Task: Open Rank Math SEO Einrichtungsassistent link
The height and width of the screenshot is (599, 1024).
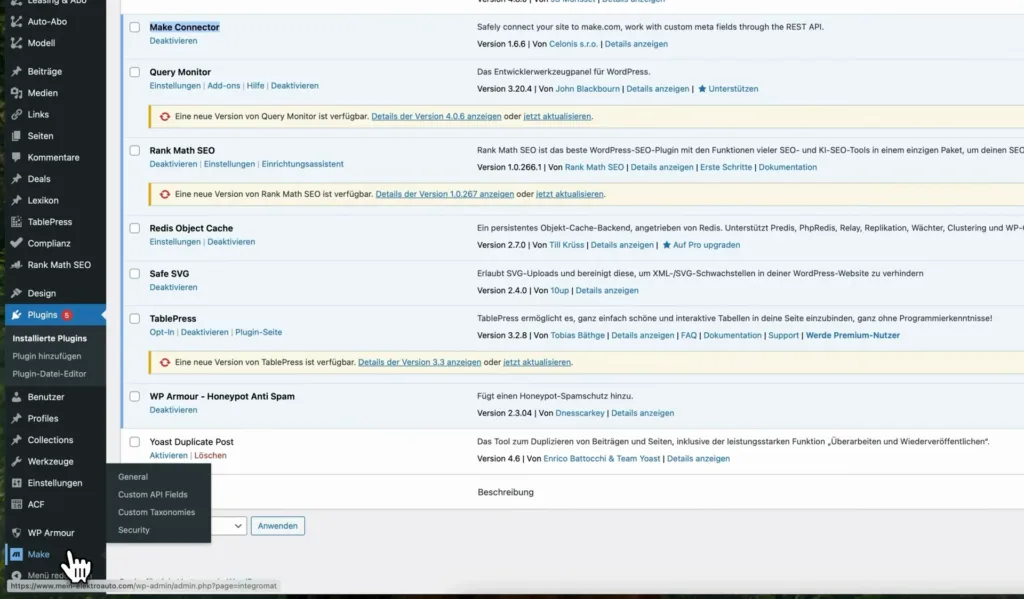Action: 302,164
